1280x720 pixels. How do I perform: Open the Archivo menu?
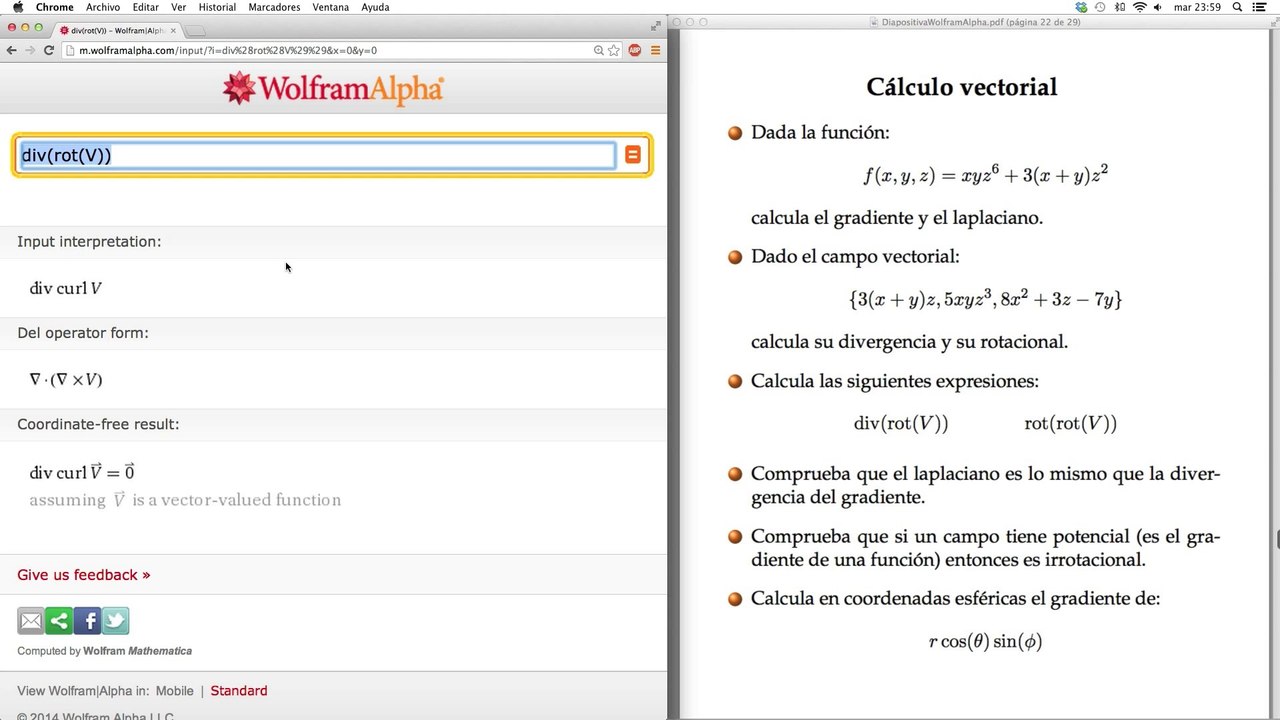[x=103, y=7]
